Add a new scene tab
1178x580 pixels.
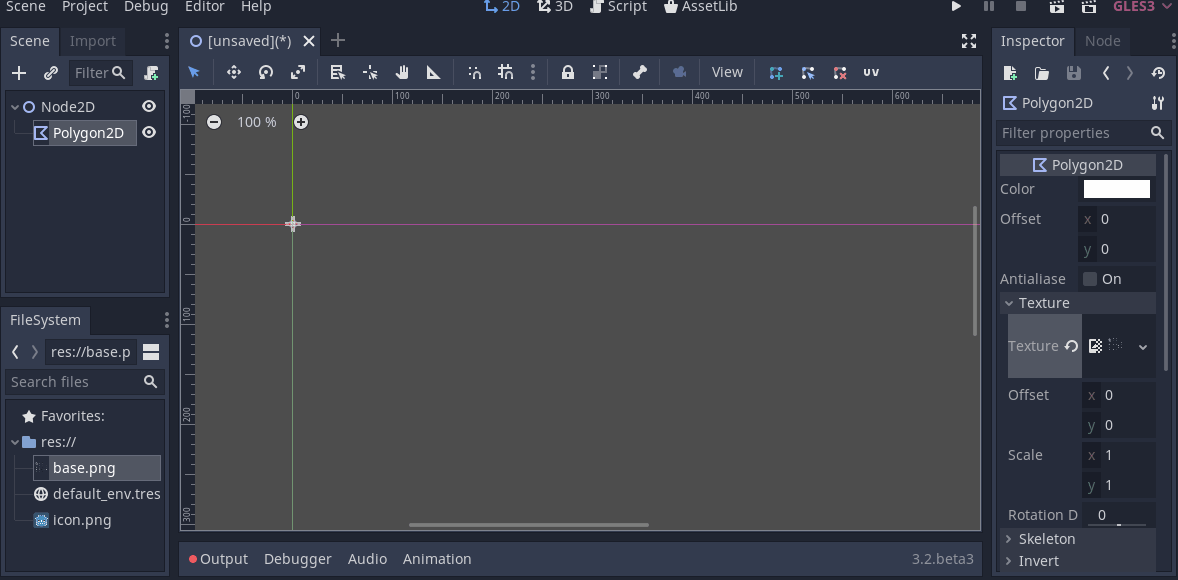click(x=338, y=41)
